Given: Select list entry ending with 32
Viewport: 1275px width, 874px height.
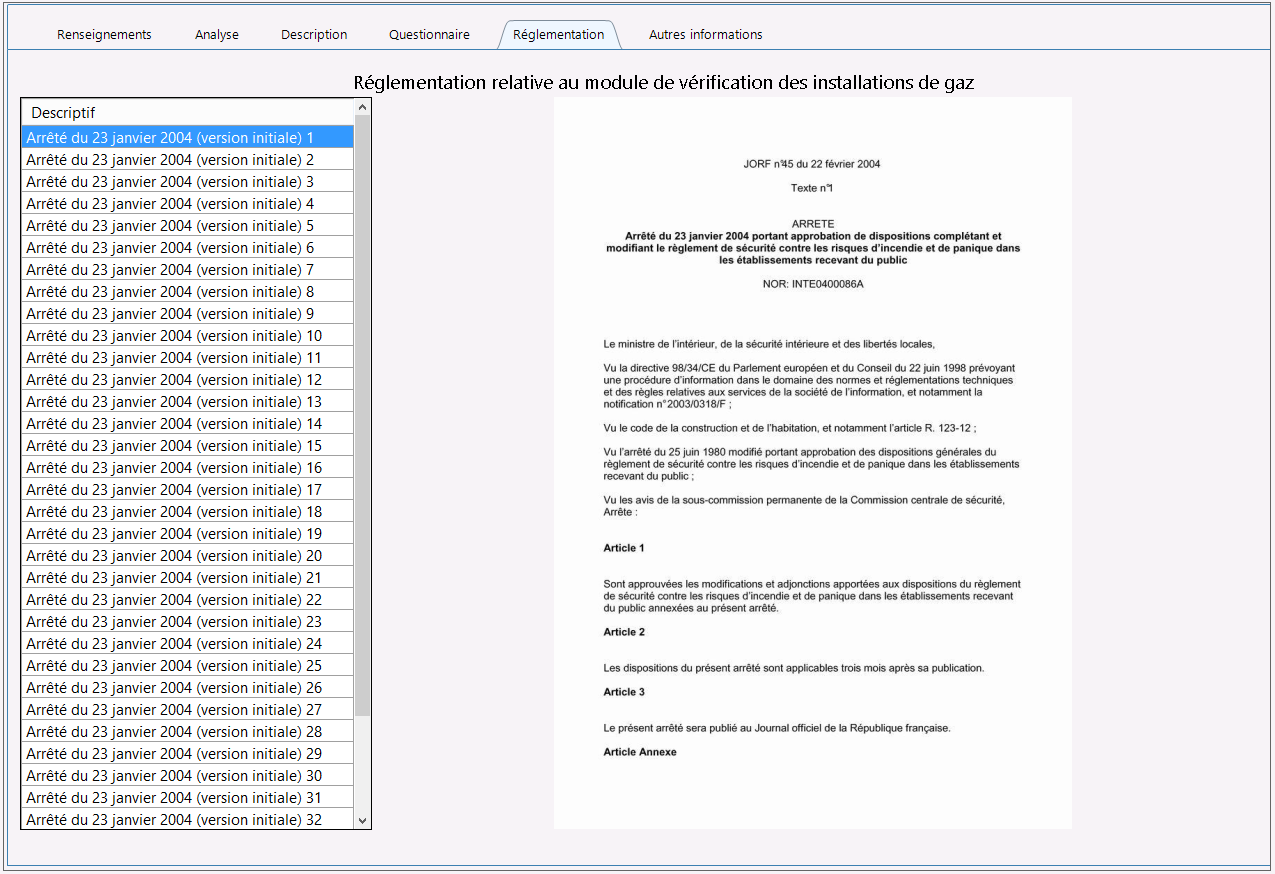Looking at the screenshot, I should pyautogui.click(x=188, y=820).
